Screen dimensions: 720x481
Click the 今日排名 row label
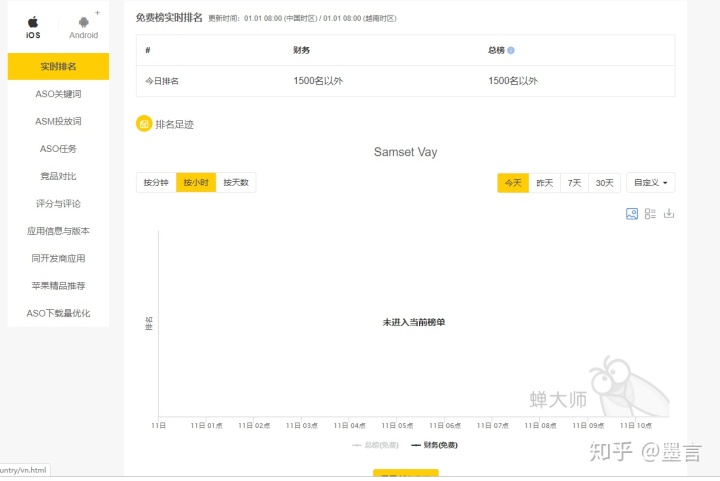point(162,81)
